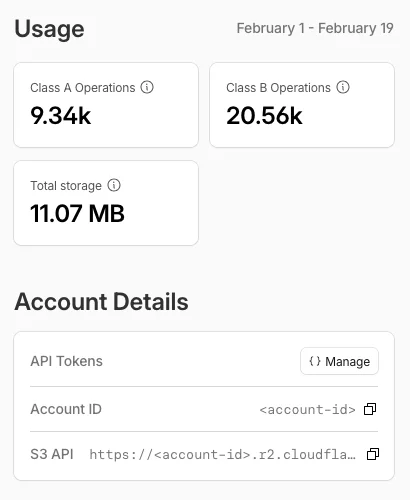
Task: Select the 9.34k Class A value
Action: 61,116
